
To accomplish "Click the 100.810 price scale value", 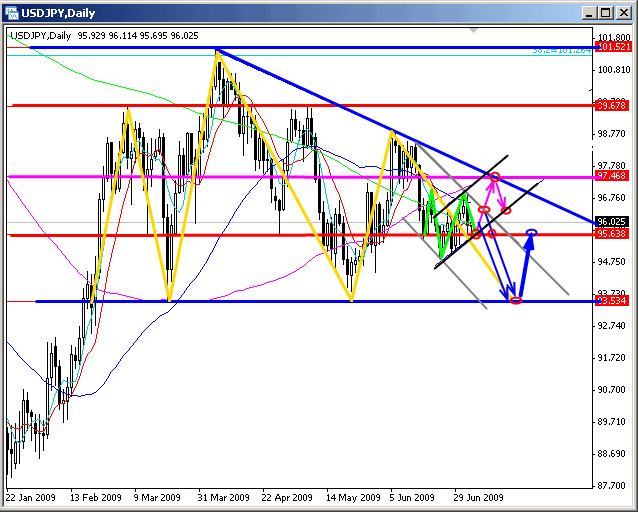I will click(x=614, y=70).
